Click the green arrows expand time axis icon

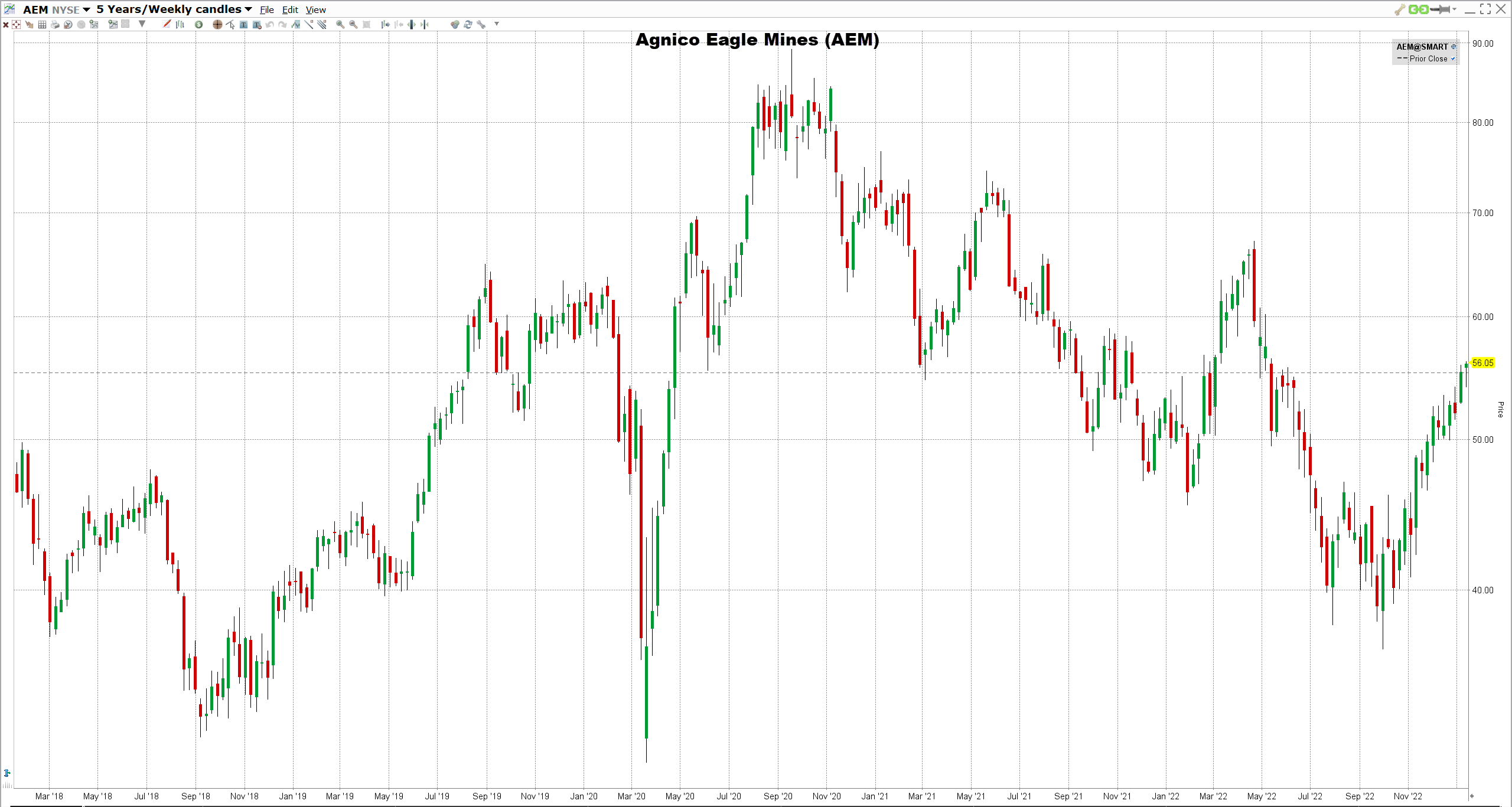point(410,24)
